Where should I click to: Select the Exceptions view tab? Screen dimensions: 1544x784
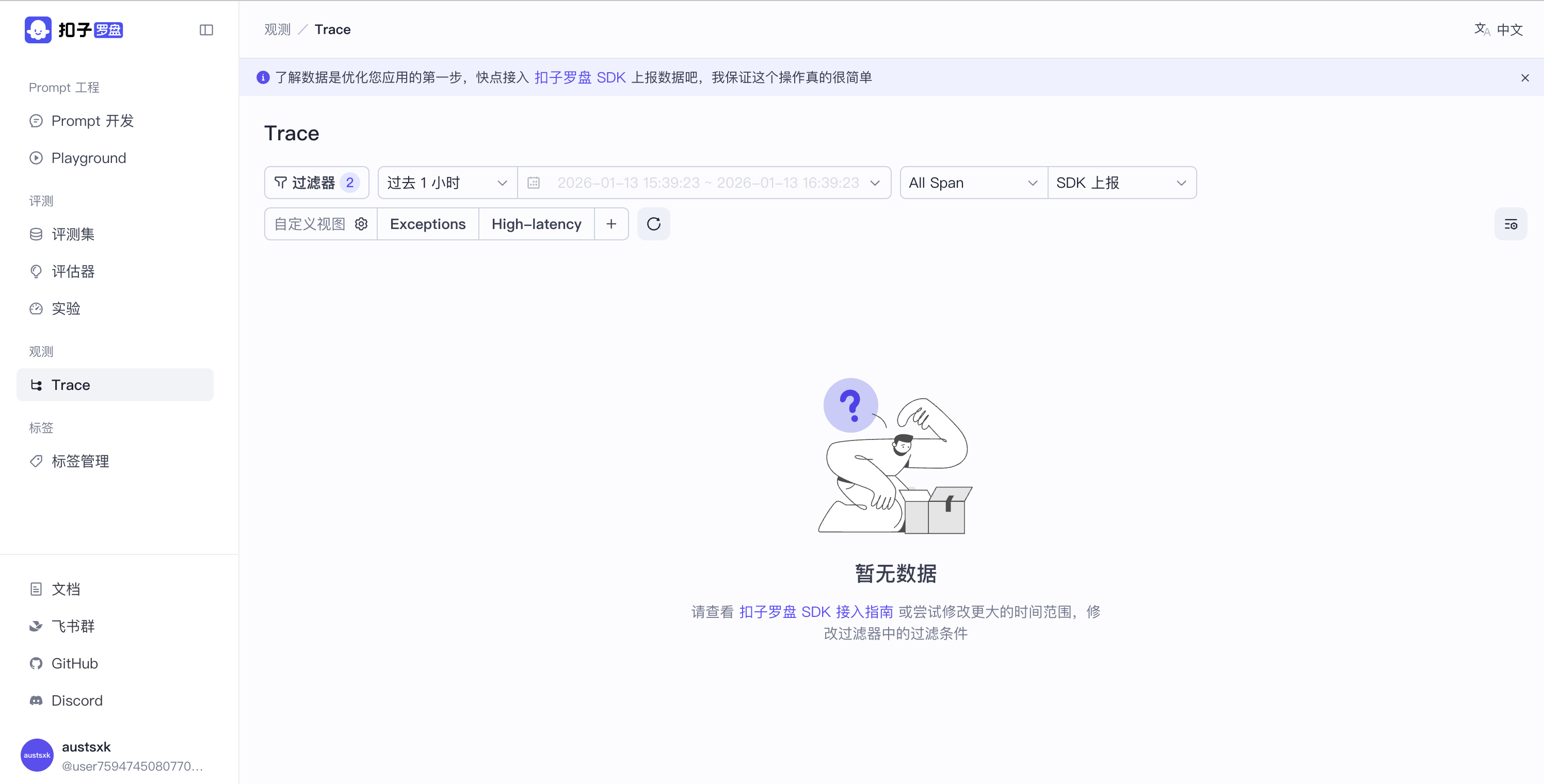point(427,224)
